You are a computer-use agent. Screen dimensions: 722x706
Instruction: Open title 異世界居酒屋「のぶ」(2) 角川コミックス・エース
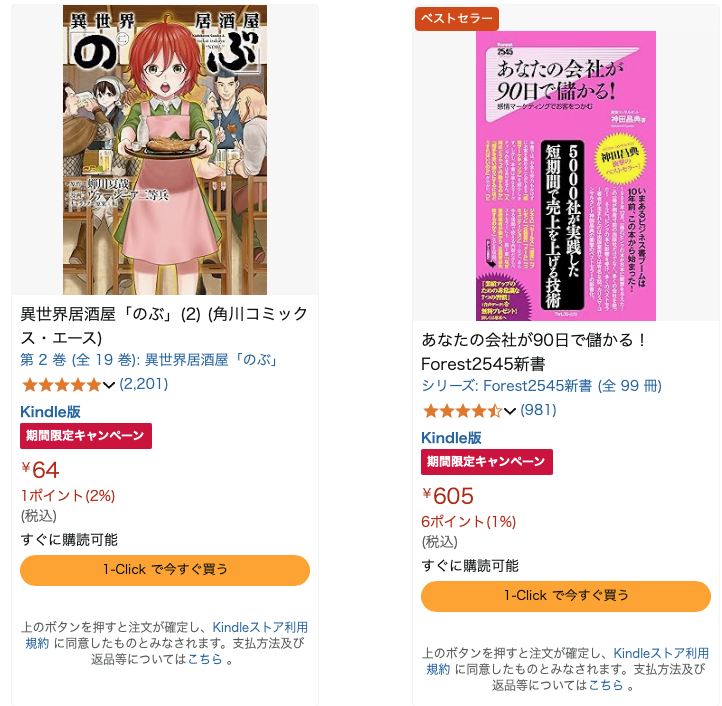click(x=164, y=326)
